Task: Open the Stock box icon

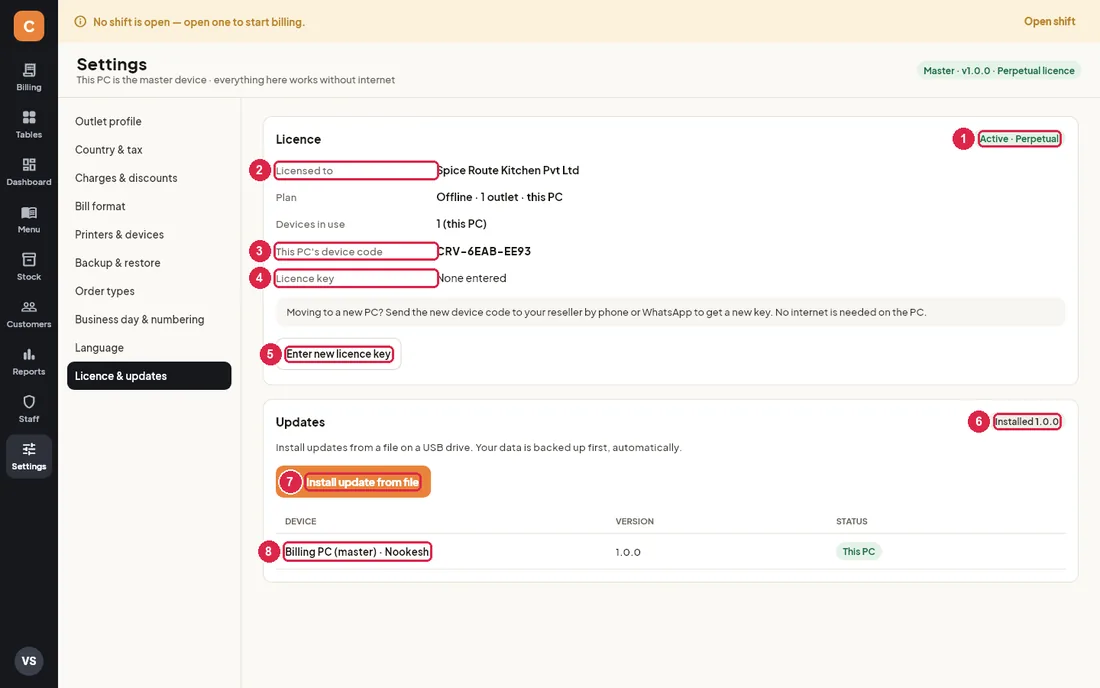Action: tap(29, 259)
